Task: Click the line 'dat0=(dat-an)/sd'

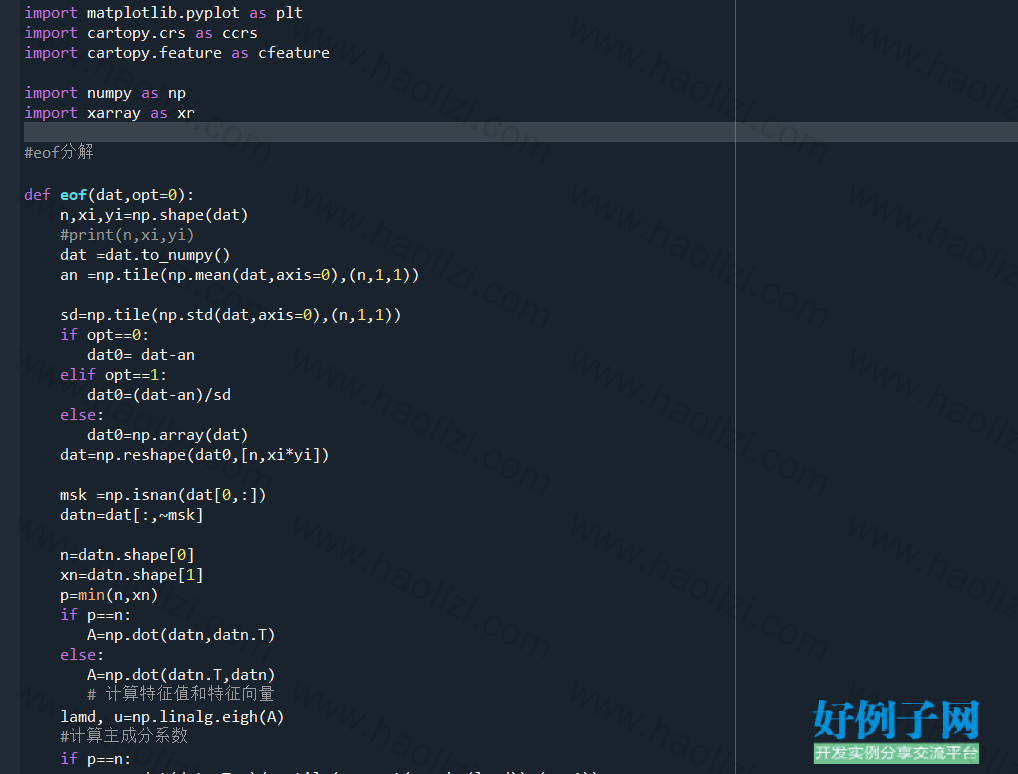Action: click(x=159, y=395)
